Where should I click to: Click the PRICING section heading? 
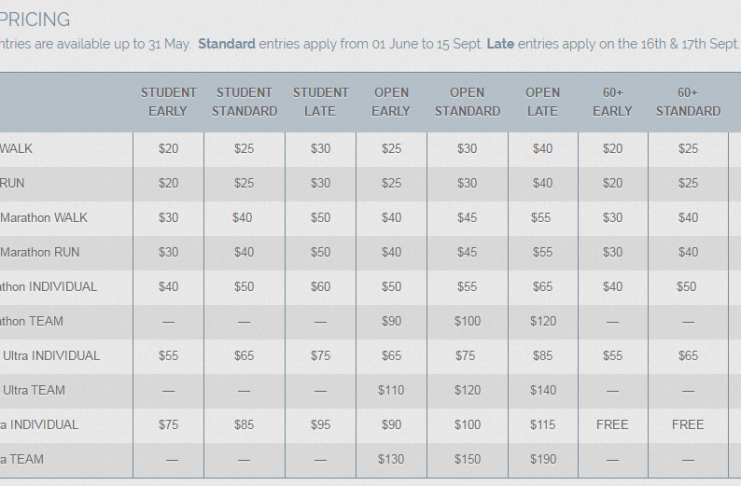34,19
